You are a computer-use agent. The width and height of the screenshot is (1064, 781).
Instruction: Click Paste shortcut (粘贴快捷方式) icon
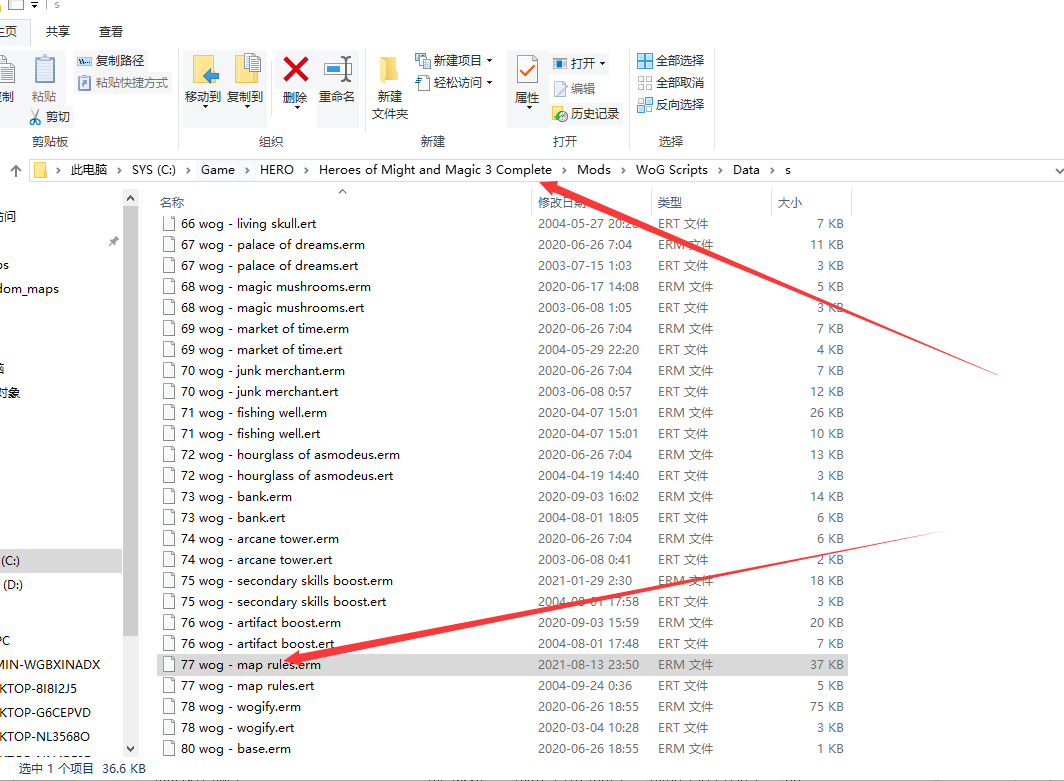click(x=84, y=83)
